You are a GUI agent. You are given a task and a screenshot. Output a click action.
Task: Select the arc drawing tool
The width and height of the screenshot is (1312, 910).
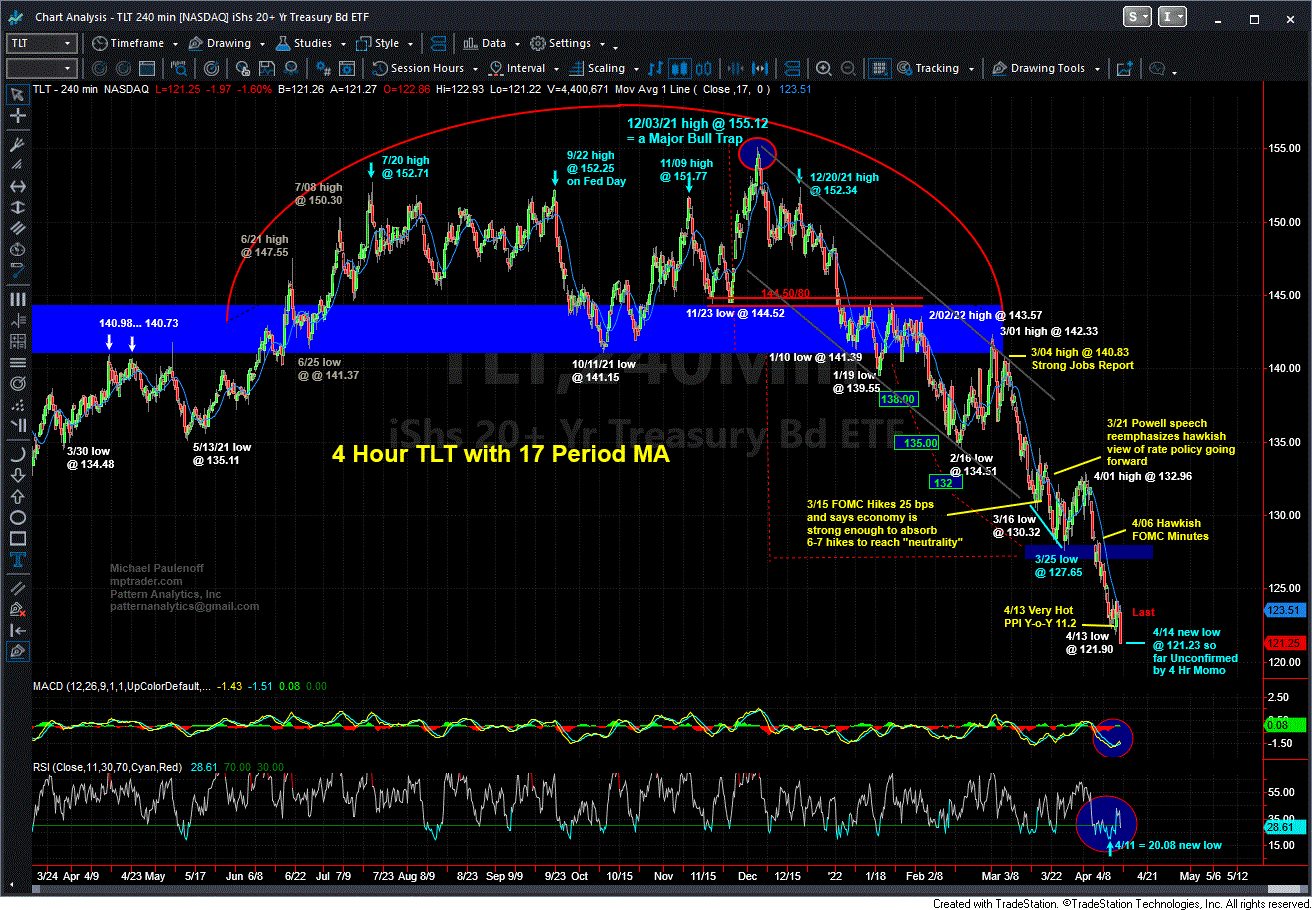point(17,454)
